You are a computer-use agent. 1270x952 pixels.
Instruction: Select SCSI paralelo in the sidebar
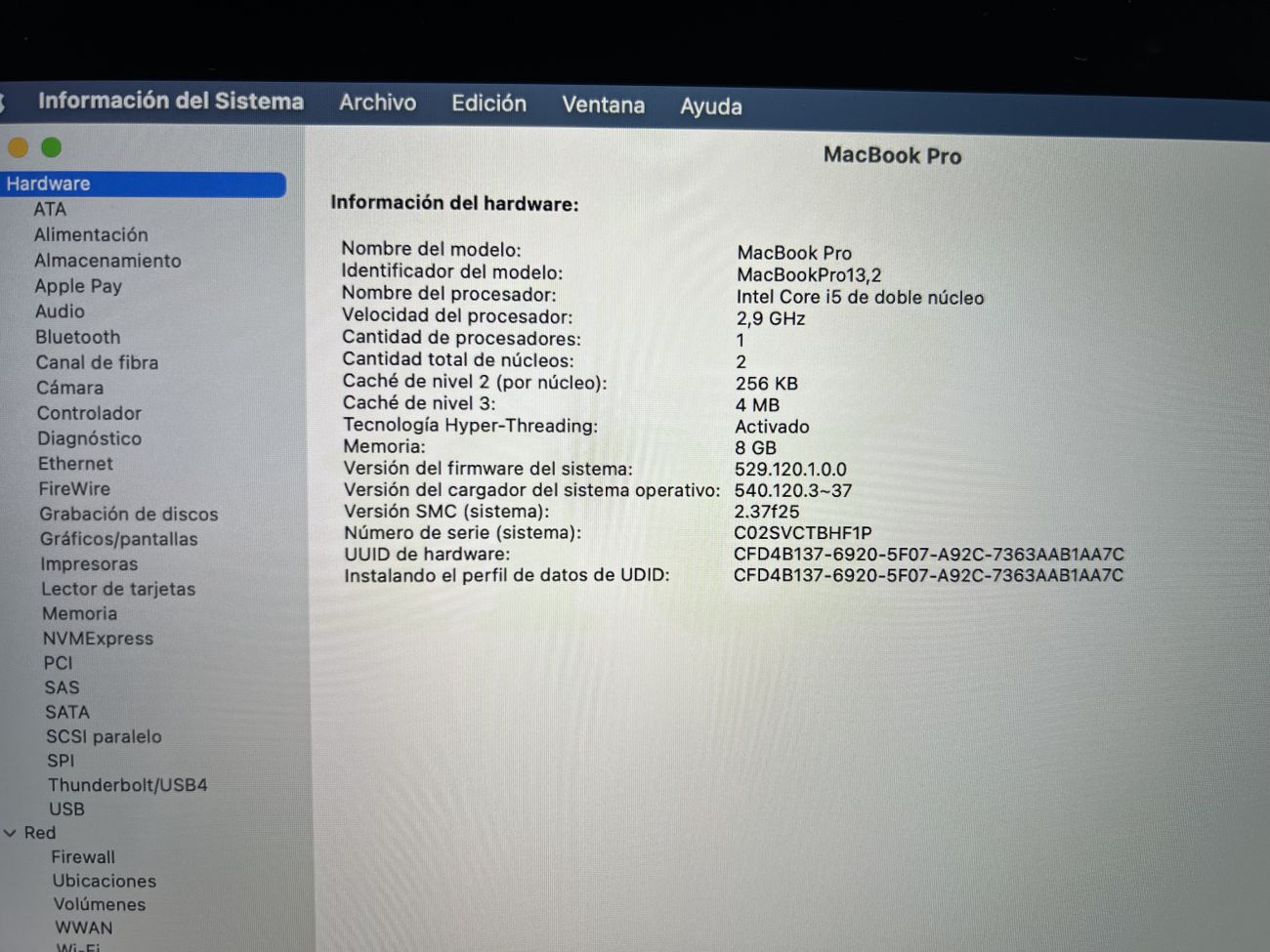click(x=104, y=736)
